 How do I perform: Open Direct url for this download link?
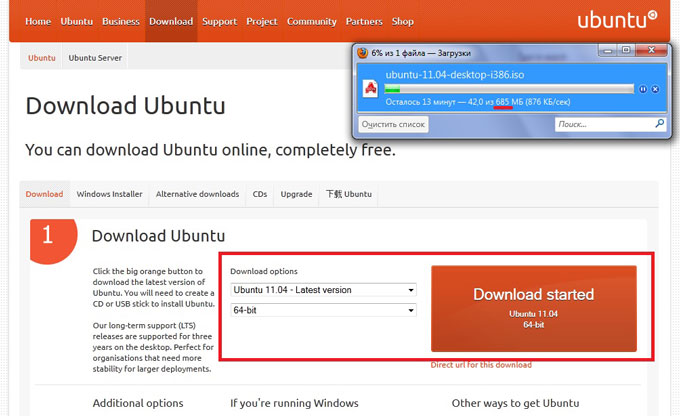pos(481,365)
